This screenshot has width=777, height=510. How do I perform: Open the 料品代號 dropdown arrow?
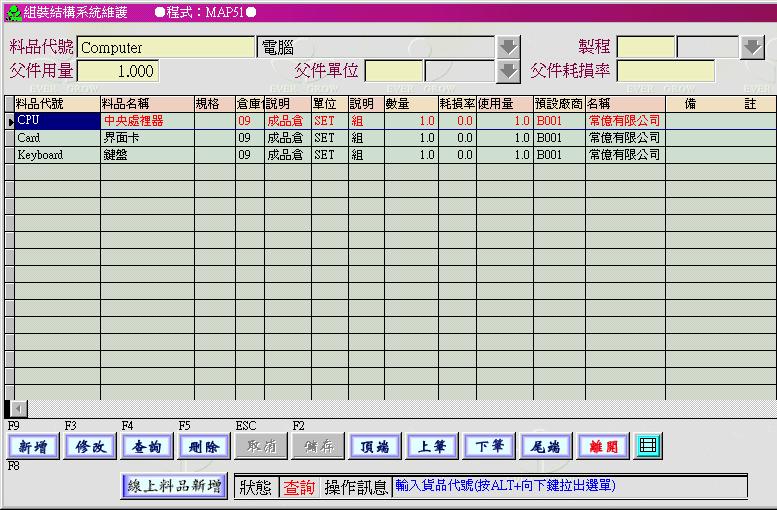509,47
